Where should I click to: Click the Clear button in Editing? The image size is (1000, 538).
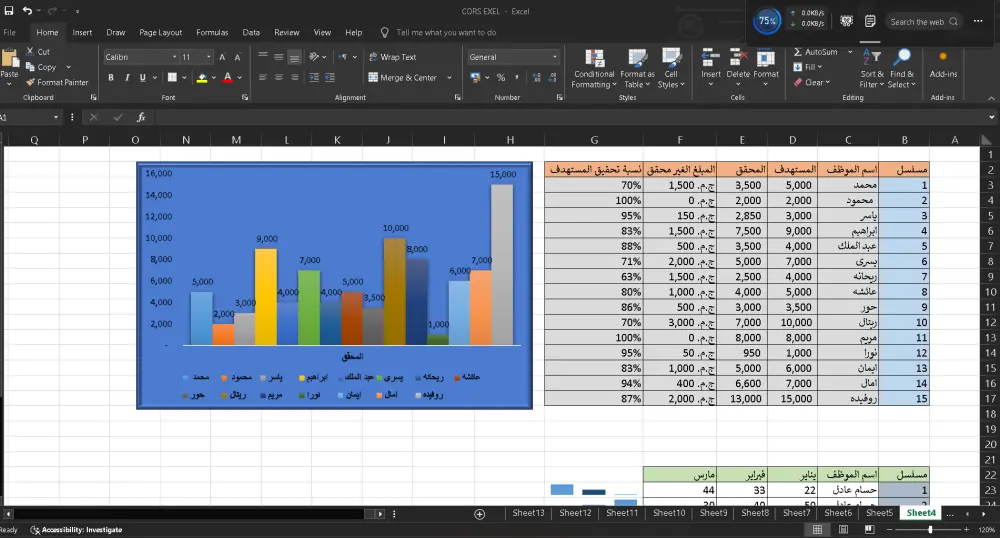coord(812,82)
